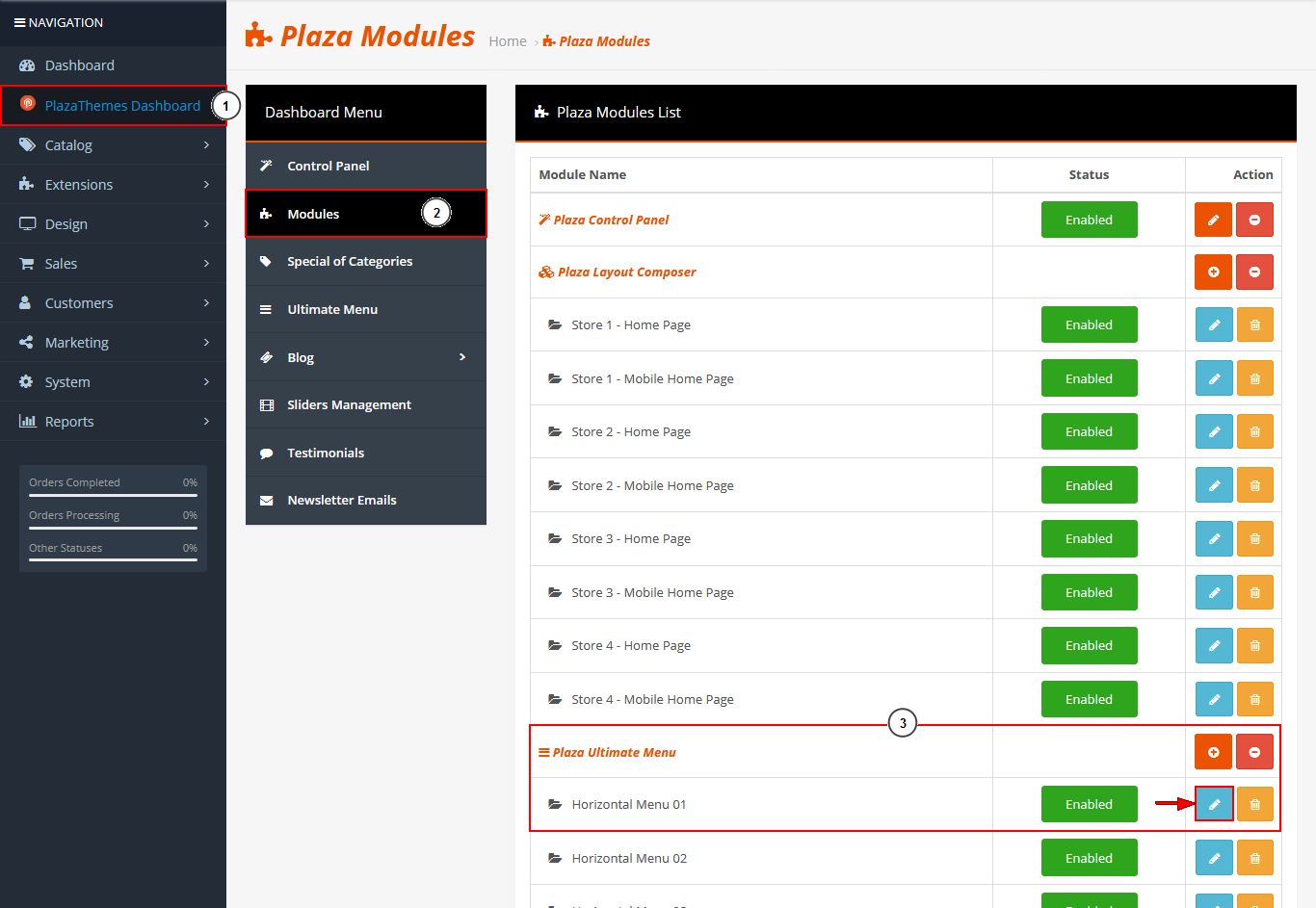The width and height of the screenshot is (1316, 908).
Task: Edit Store 4 - Mobile Home Page
Action: pos(1214,699)
